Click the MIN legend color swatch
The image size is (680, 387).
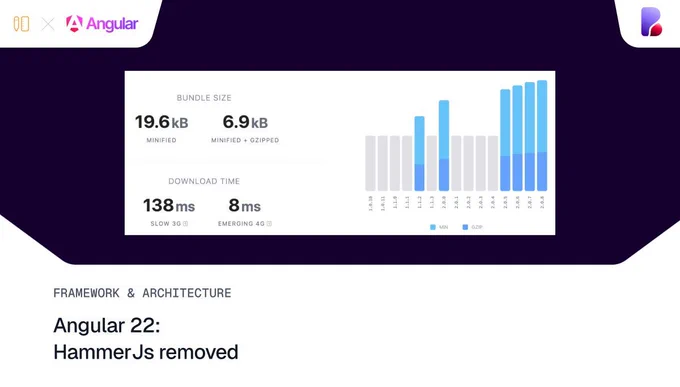pos(432,227)
